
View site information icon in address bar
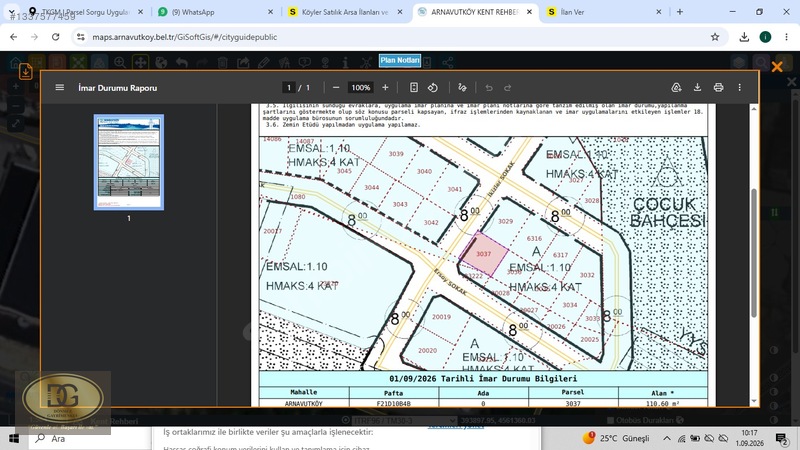tap(81, 37)
